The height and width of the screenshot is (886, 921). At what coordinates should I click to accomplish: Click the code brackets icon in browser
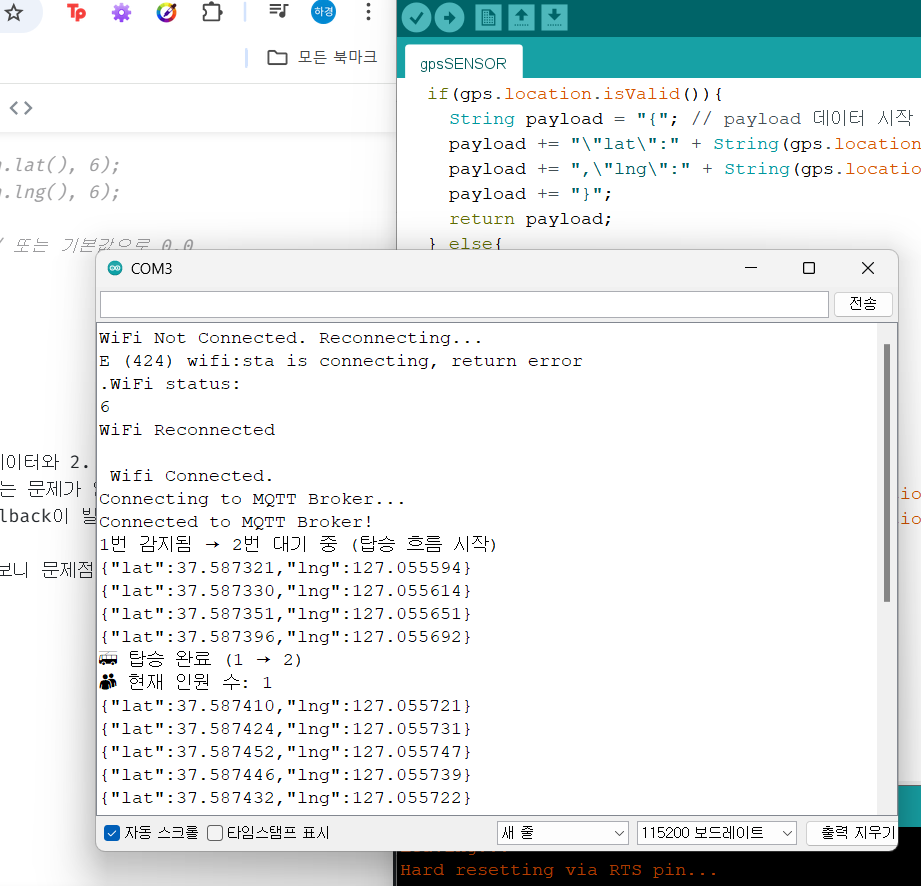[21, 108]
